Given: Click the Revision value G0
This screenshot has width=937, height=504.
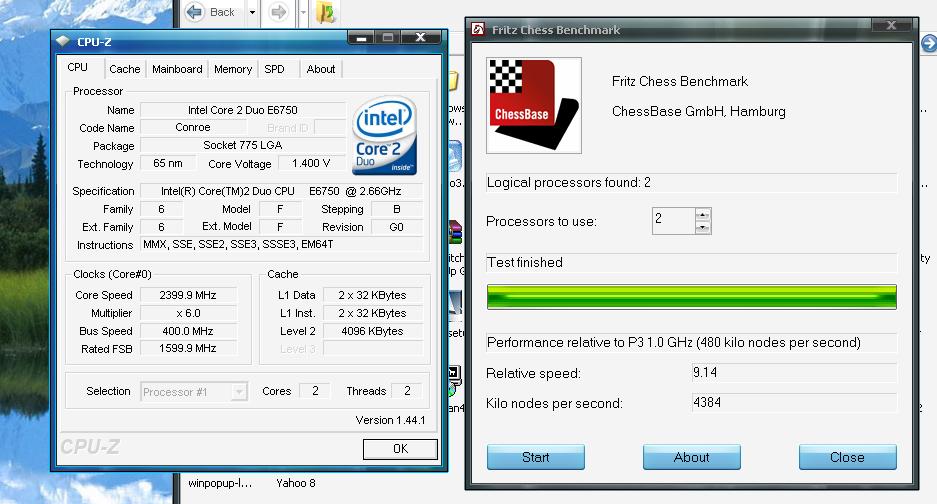Looking at the screenshot, I should 396,227.
